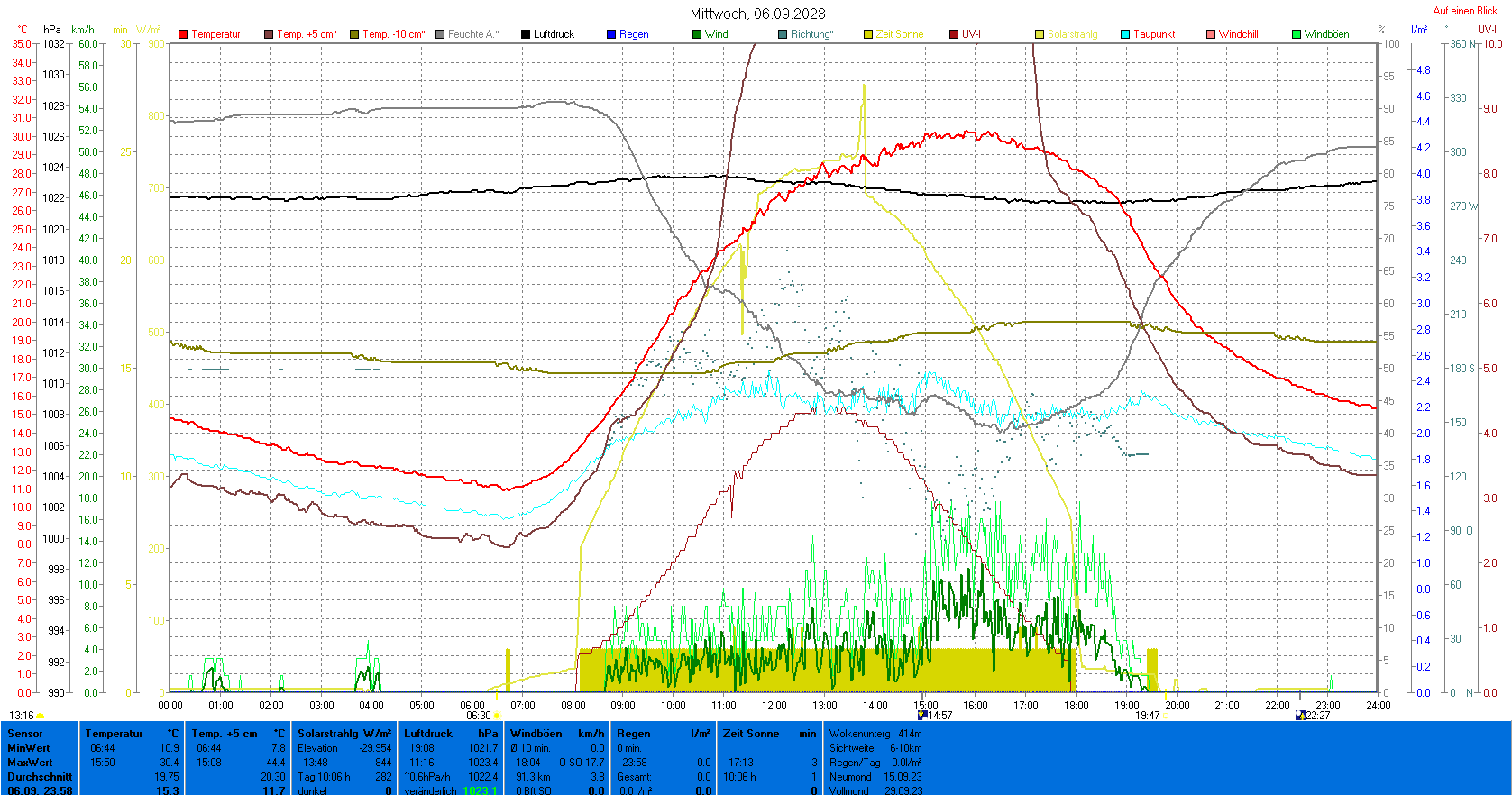Click the black Luftdruck legend swatch

pyautogui.click(x=526, y=34)
